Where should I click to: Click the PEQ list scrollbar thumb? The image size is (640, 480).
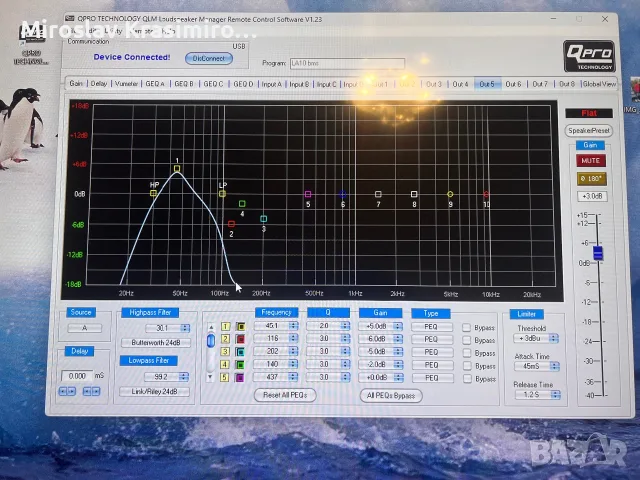(211, 340)
